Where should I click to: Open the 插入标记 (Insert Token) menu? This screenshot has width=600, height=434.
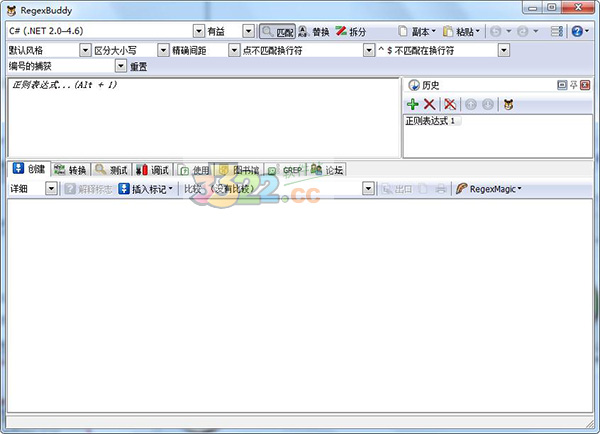pyautogui.click(x=145, y=189)
